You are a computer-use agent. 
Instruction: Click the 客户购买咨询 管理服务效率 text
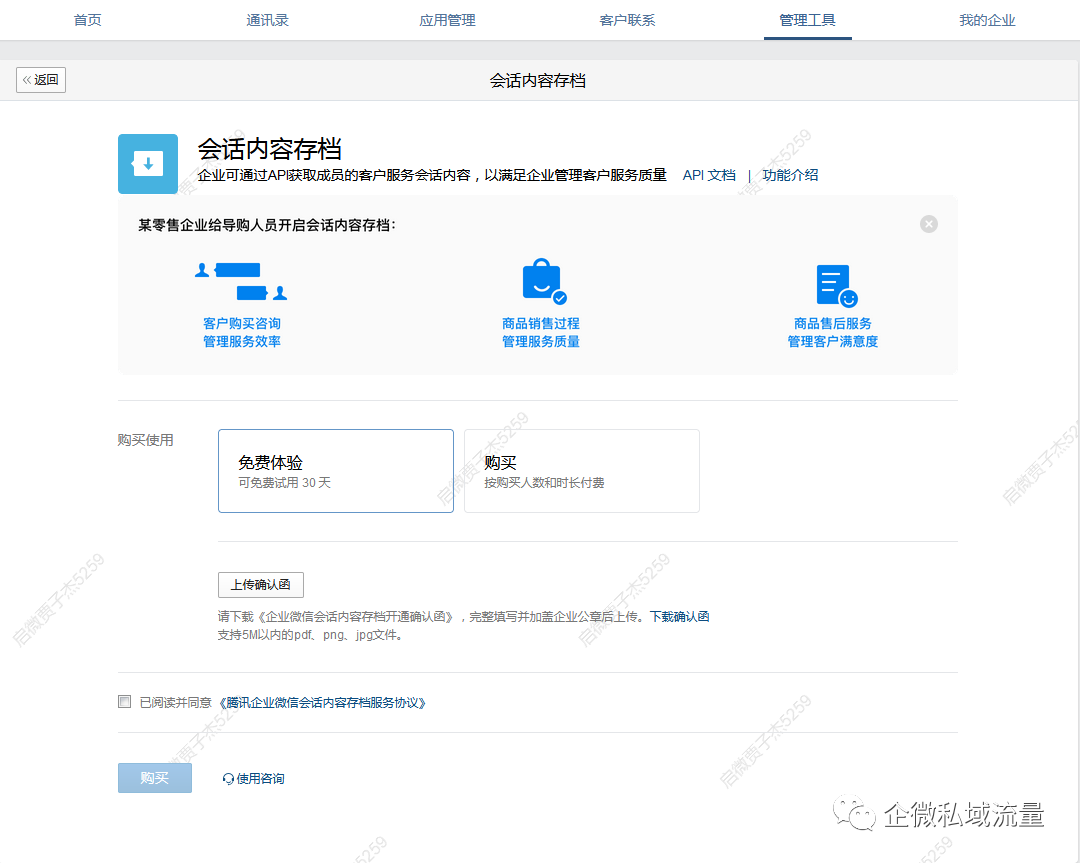point(242,332)
